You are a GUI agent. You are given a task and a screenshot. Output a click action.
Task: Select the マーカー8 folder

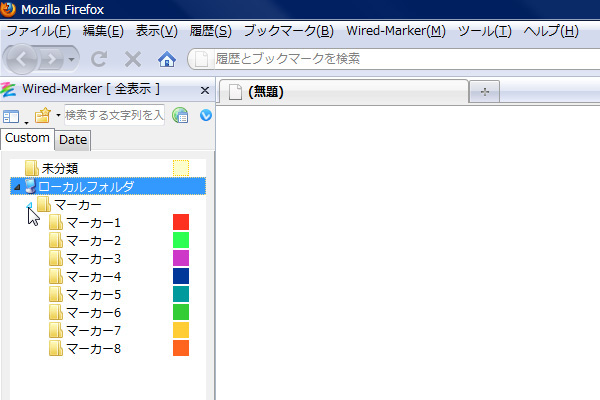tap(85, 348)
